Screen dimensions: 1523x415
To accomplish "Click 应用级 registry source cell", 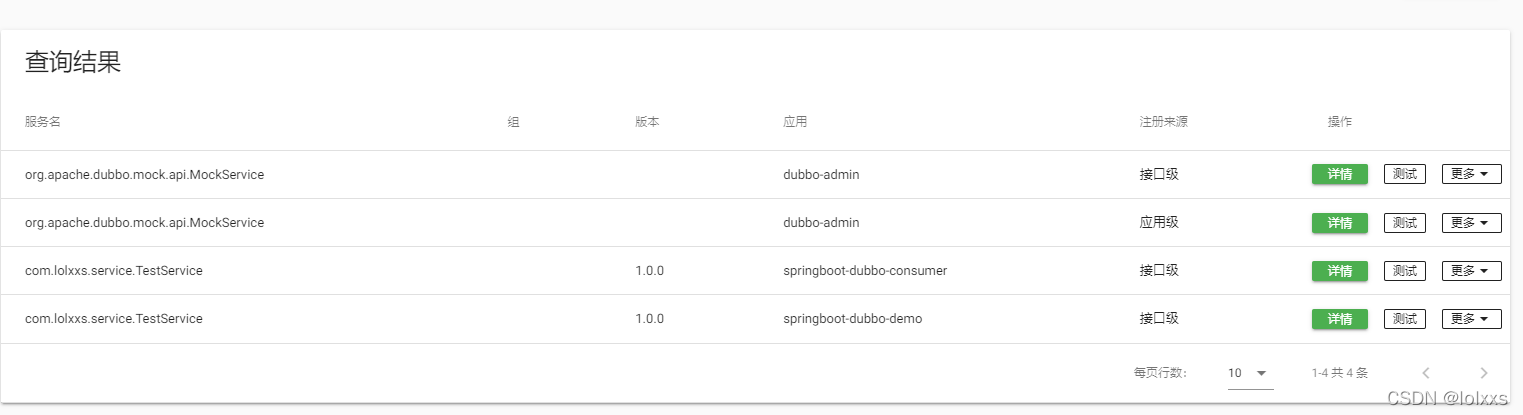I will (1159, 223).
